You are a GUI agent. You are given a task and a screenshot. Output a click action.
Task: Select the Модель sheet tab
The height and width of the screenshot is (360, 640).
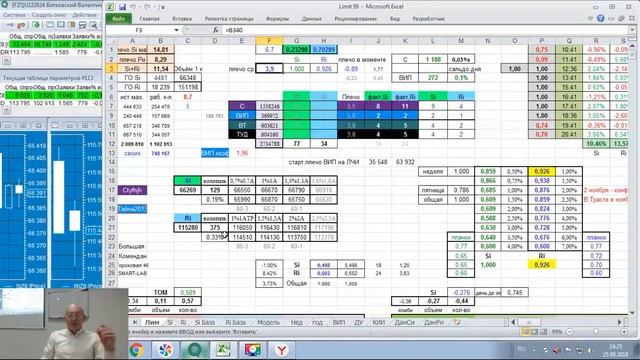[268, 322]
